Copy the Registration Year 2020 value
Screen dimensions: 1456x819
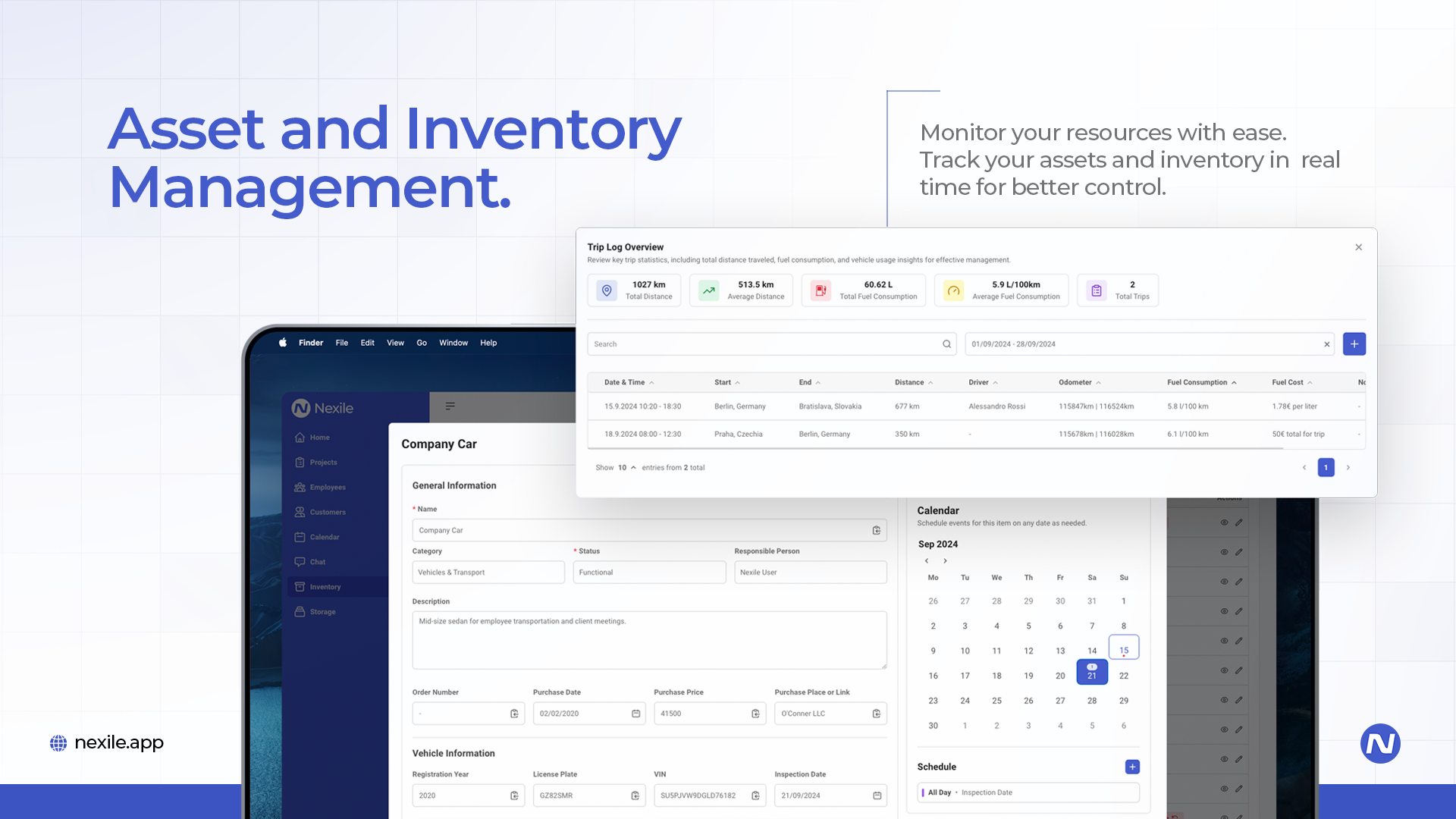coord(514,795)
